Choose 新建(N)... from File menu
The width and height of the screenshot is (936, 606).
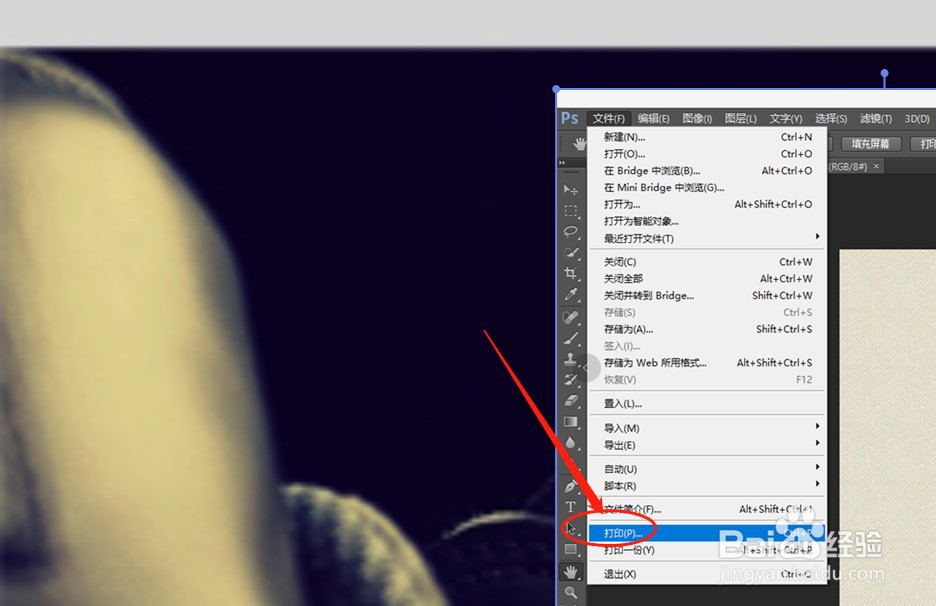coord(707,137)
